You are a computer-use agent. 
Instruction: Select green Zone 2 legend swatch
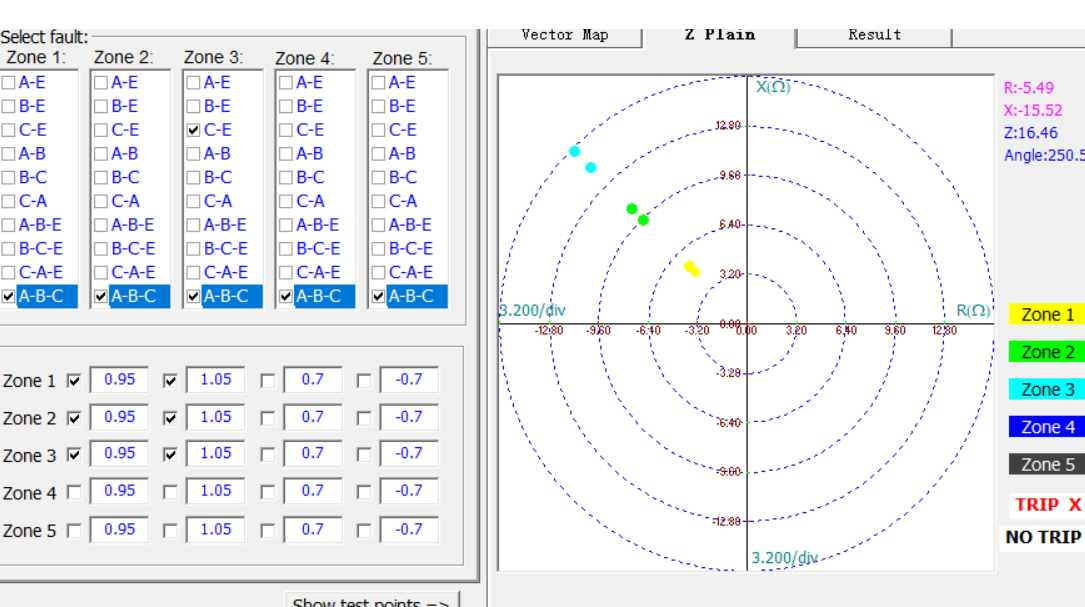pos(1046,352)
